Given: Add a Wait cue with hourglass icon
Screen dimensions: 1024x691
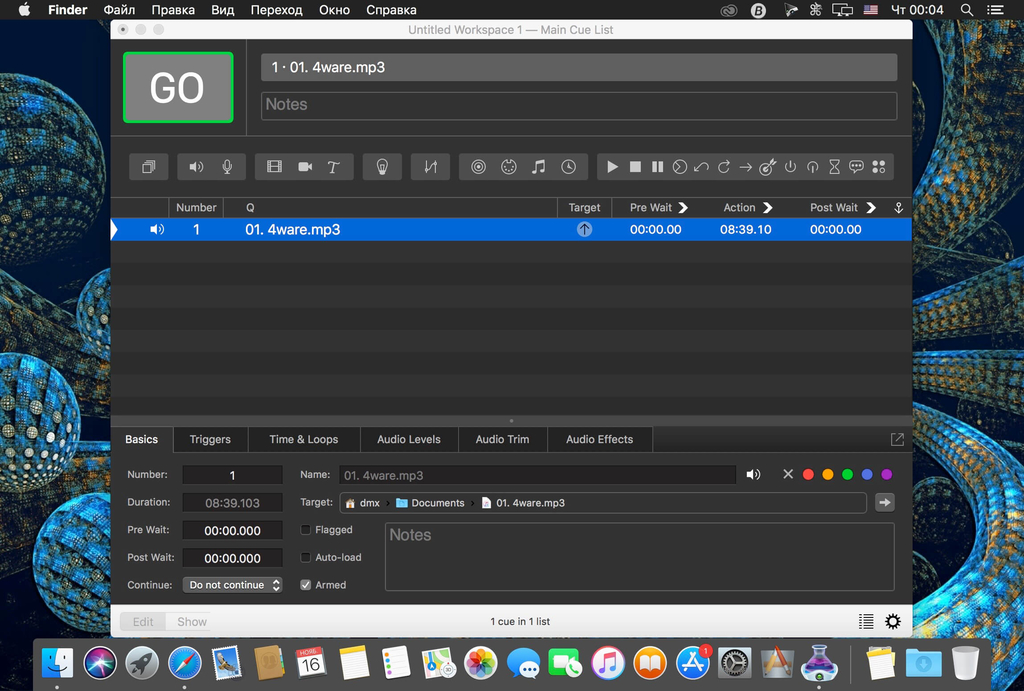Looking at the screenshot, I should pos(834,167).
